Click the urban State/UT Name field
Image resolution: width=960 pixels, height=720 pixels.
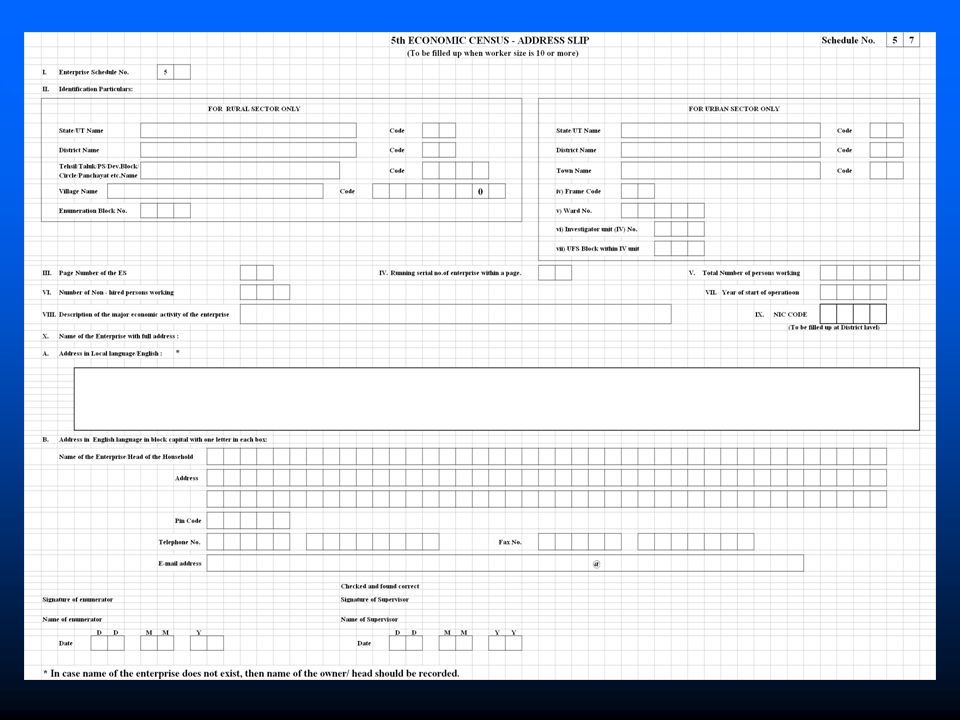click(x=721, y=130)
